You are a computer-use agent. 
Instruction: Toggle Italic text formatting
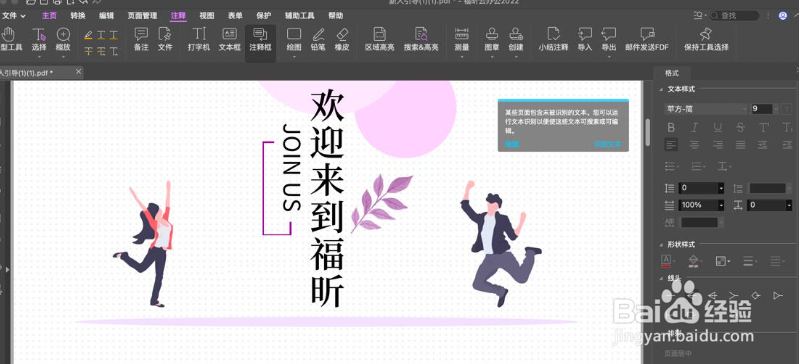694,127
